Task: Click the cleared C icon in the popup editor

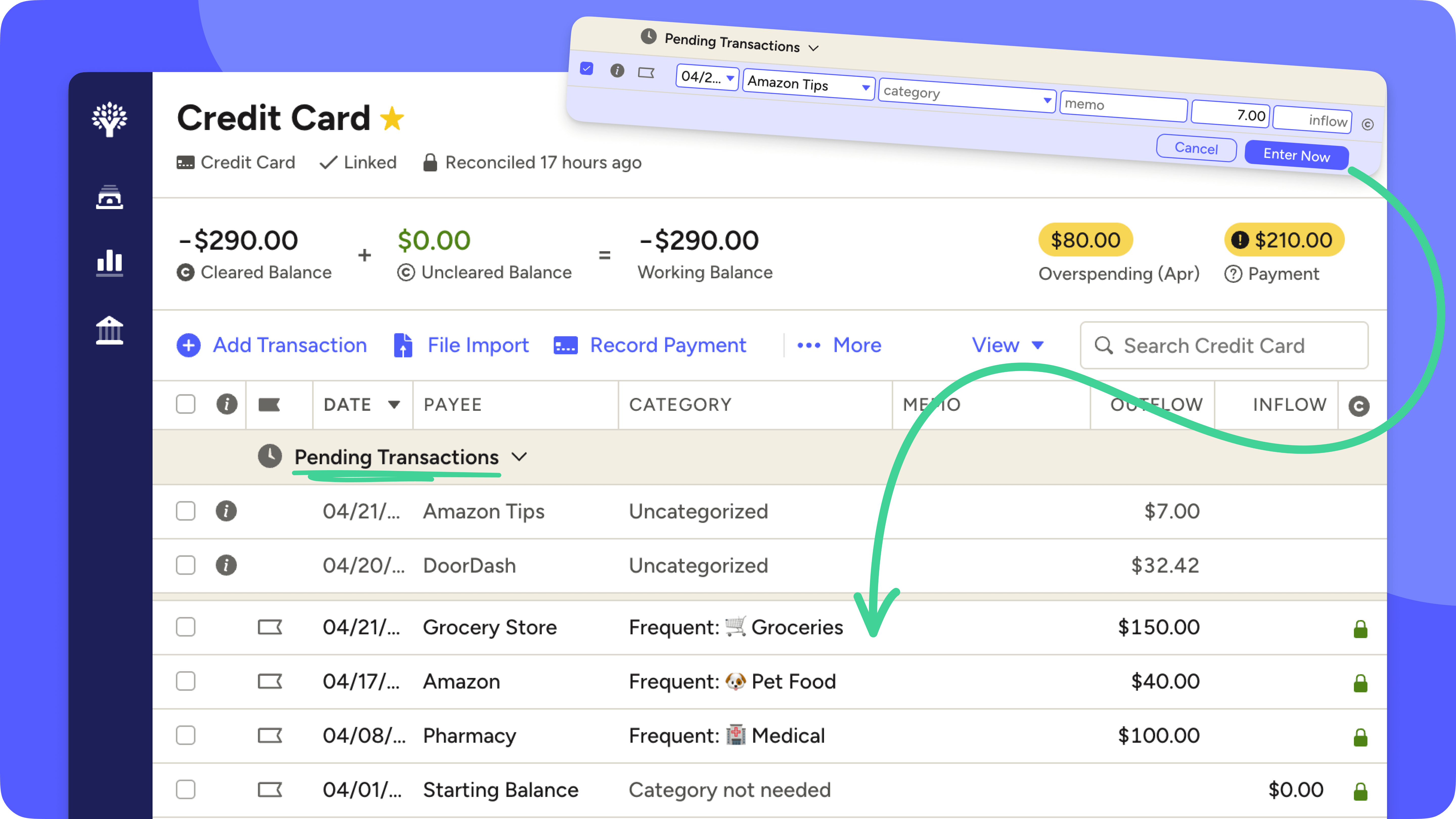Action: (1368, 124)
